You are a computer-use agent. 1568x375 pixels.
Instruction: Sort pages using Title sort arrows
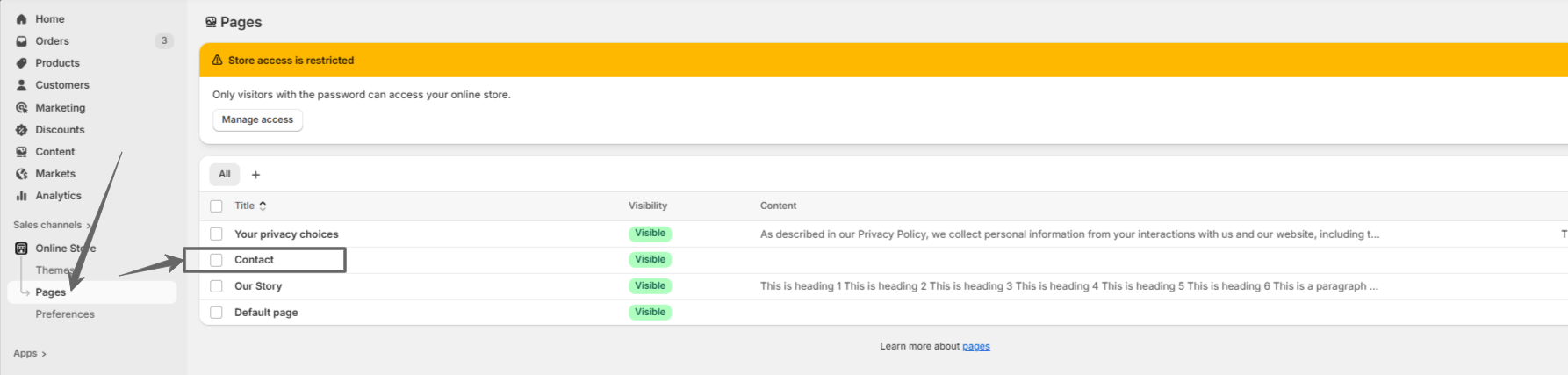click(263, 206)
